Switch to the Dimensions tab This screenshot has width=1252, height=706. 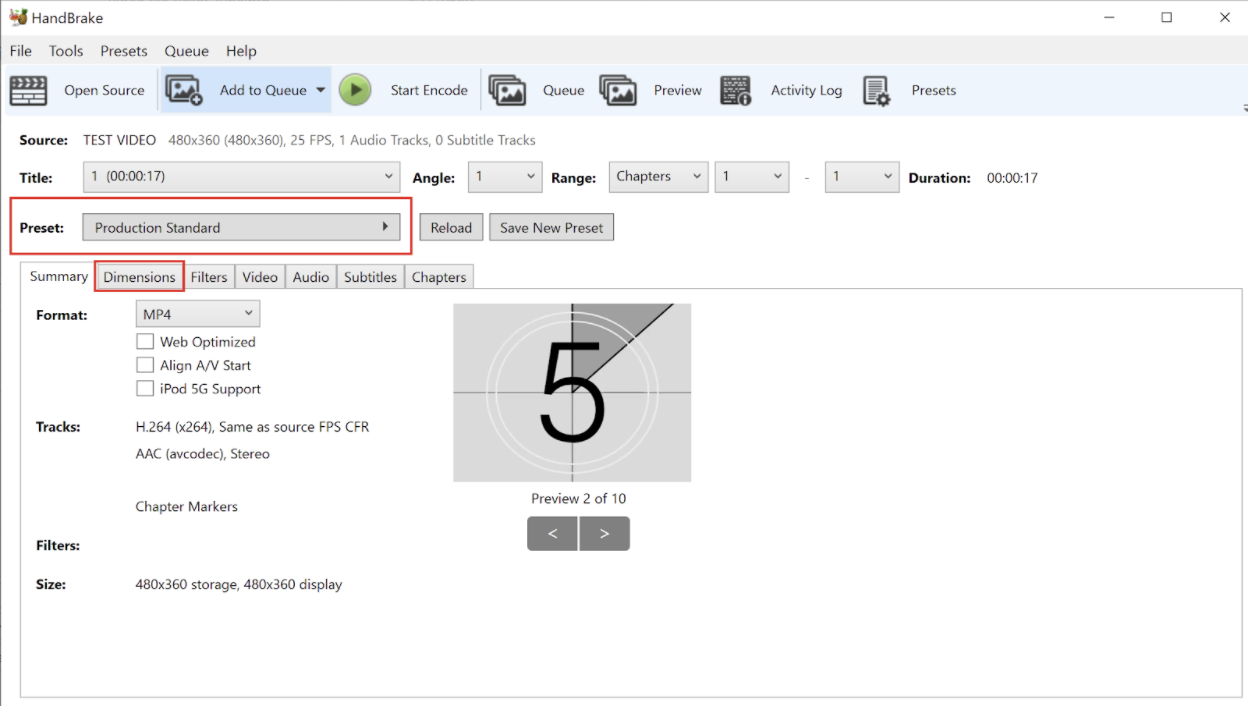139,277
